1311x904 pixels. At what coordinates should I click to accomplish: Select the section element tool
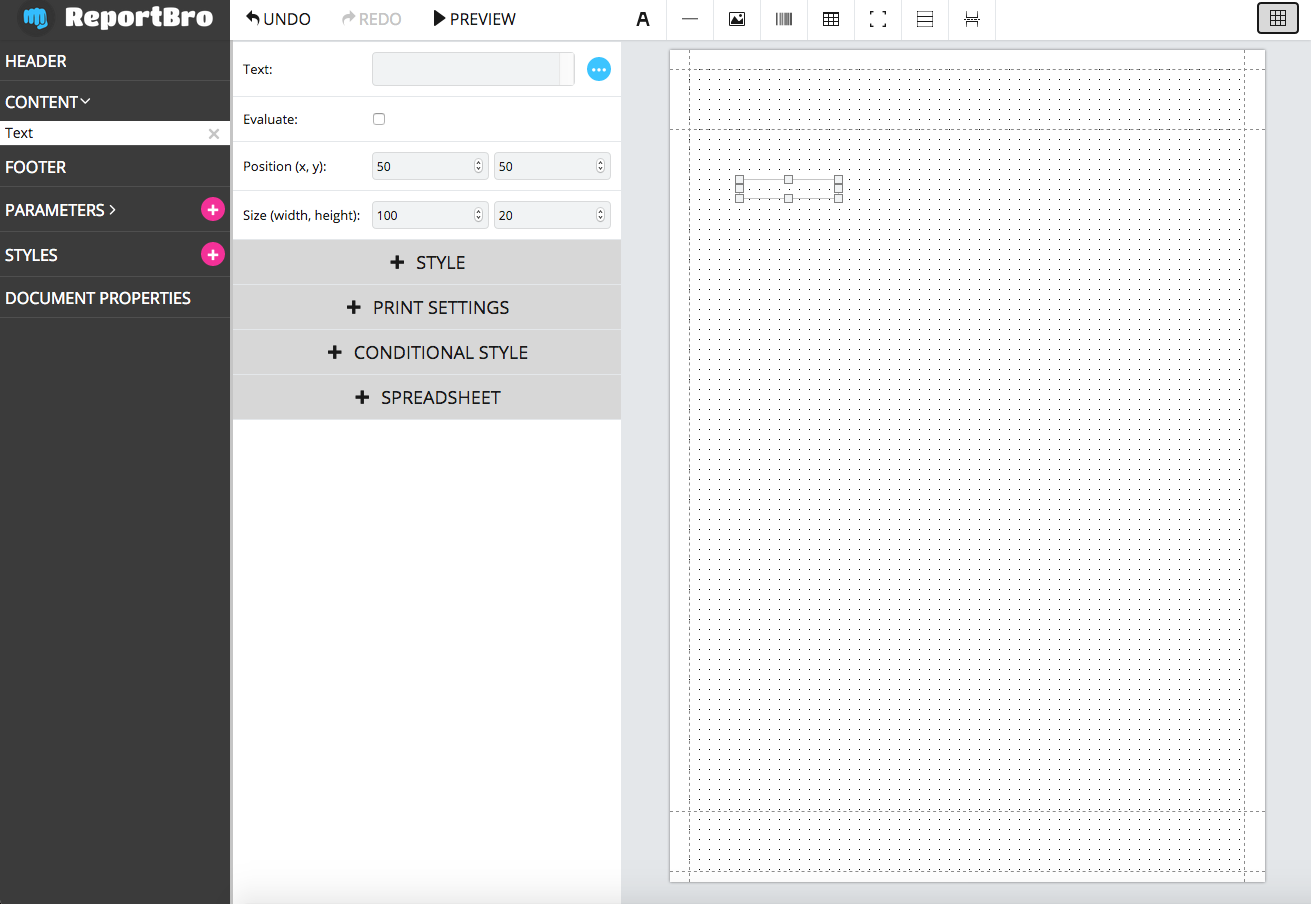point(925,19)
